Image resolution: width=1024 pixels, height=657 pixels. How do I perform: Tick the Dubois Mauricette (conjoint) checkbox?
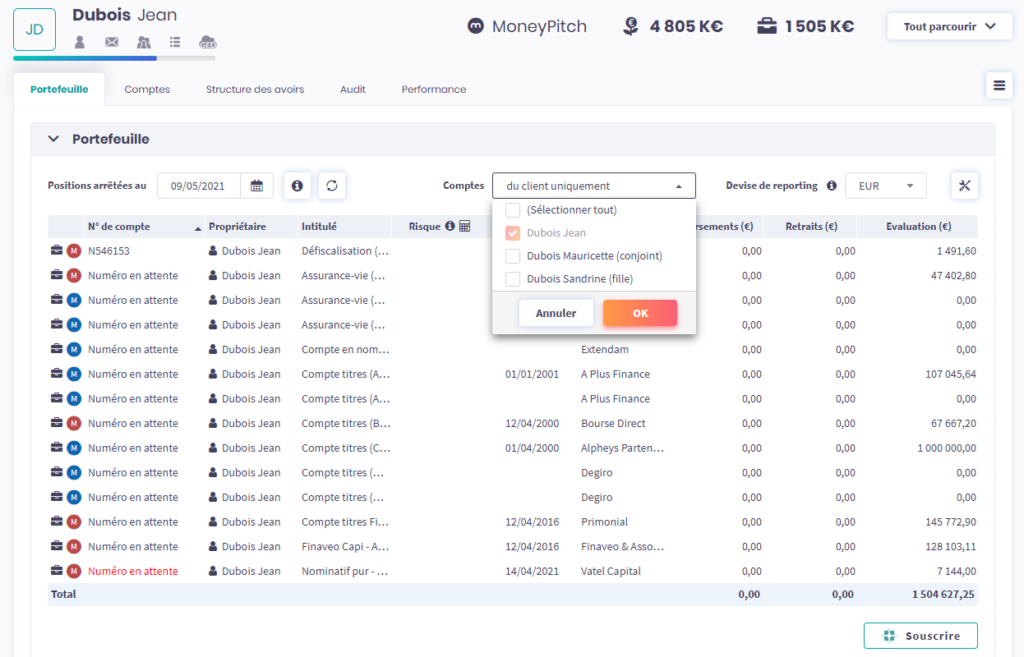(x=513, y=256)
